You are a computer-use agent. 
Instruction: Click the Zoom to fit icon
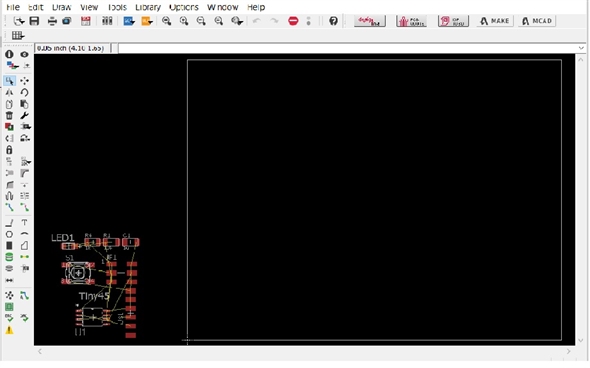point(166,21)
